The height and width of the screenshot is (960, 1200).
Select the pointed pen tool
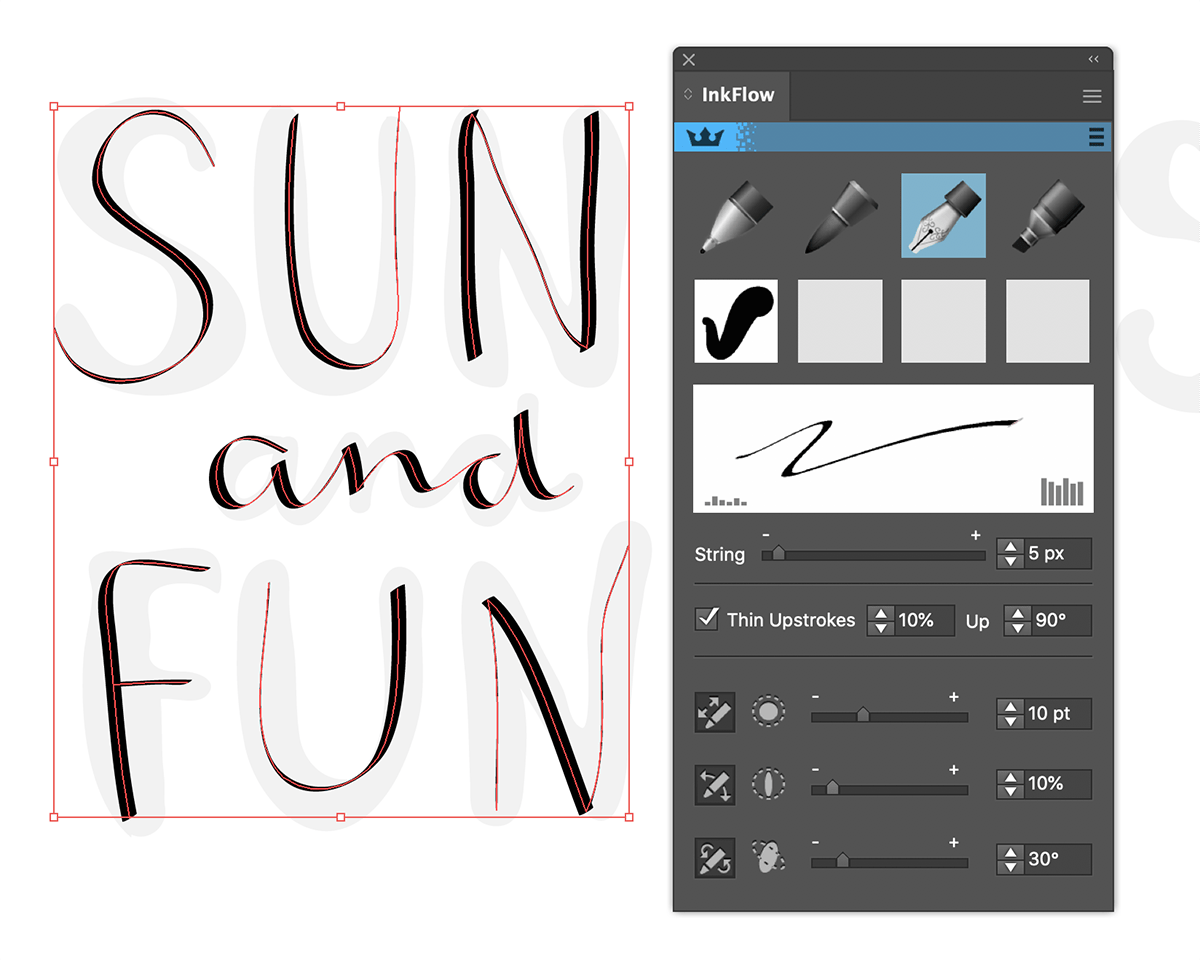tap(735, 213)
